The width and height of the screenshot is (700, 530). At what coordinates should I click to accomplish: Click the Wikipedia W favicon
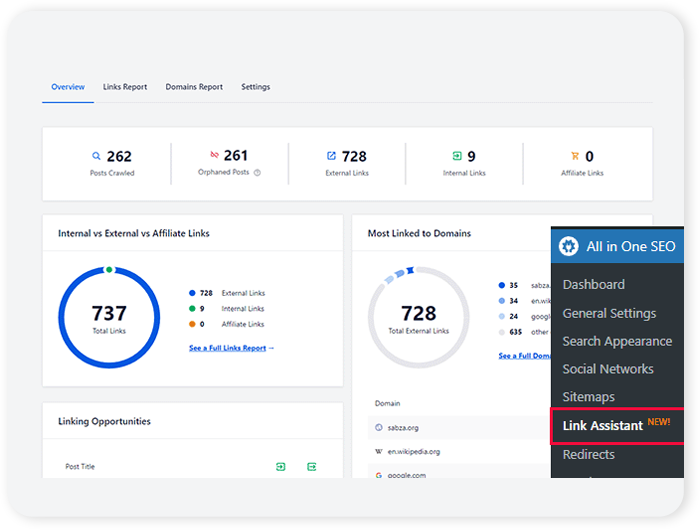379,451
